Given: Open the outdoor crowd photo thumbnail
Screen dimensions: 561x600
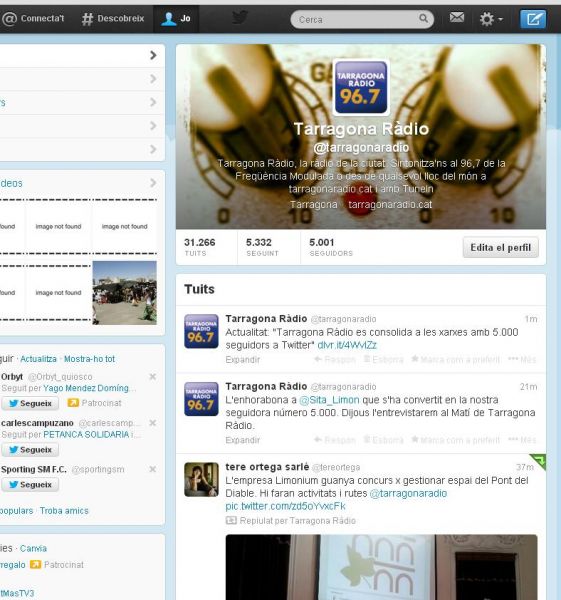Looking at the screenshot, I should [124, 293].
